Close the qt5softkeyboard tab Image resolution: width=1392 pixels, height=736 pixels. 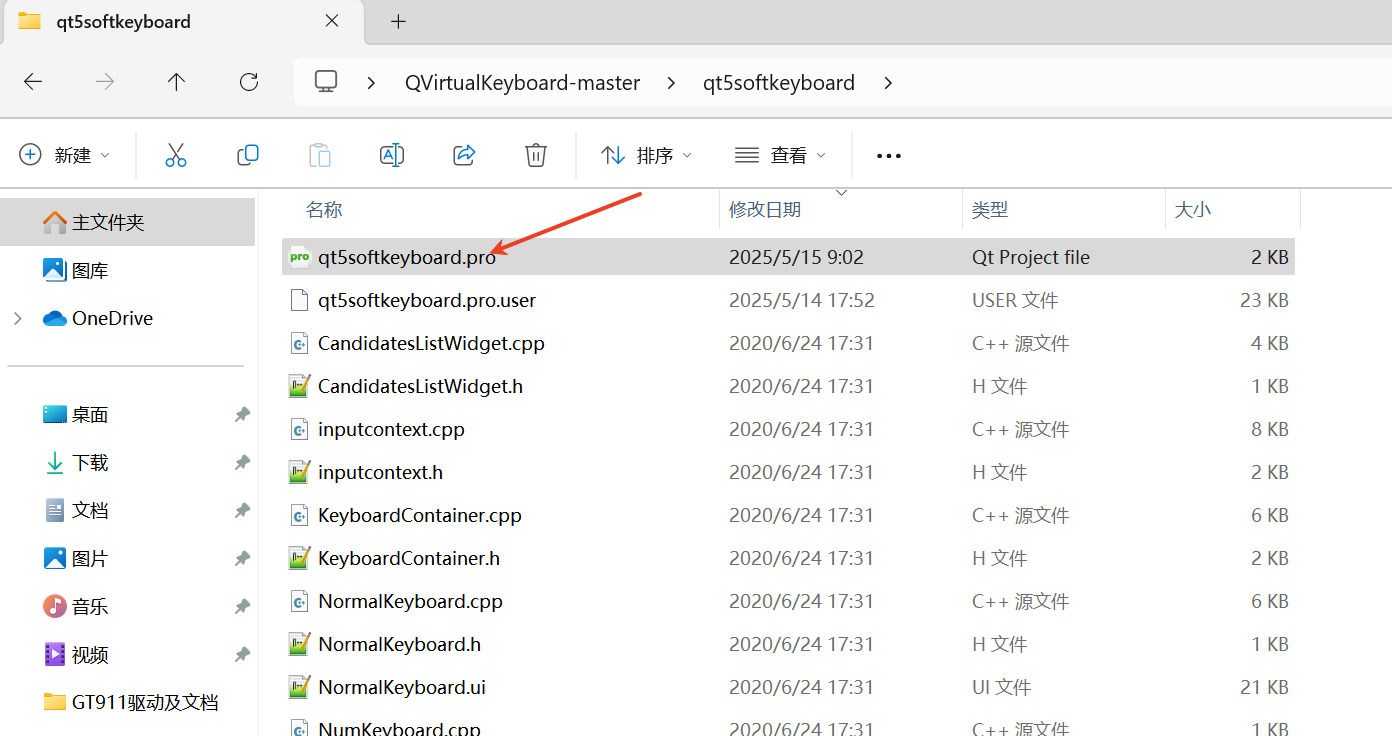coord(332,21)
